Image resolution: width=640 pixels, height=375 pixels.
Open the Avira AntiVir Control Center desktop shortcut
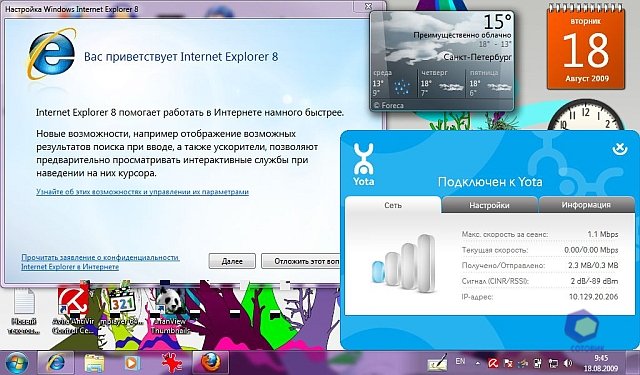click(73, 309)
